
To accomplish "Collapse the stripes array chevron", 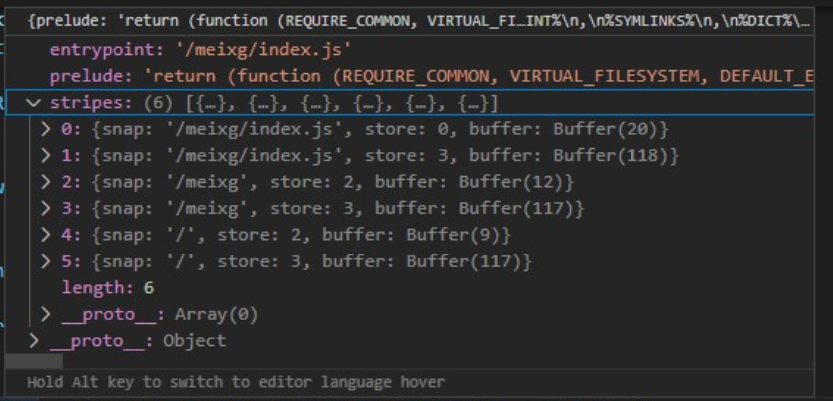I will pyautogui.click(x=33, y=103).
